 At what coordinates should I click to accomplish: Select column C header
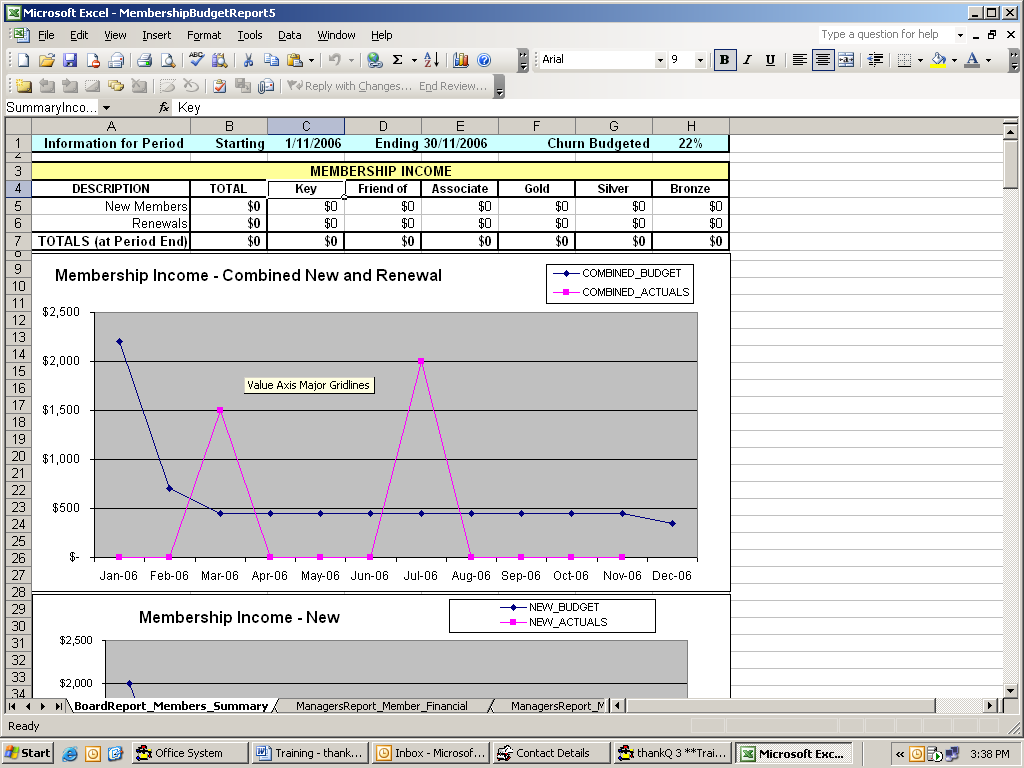pos(306,126)
